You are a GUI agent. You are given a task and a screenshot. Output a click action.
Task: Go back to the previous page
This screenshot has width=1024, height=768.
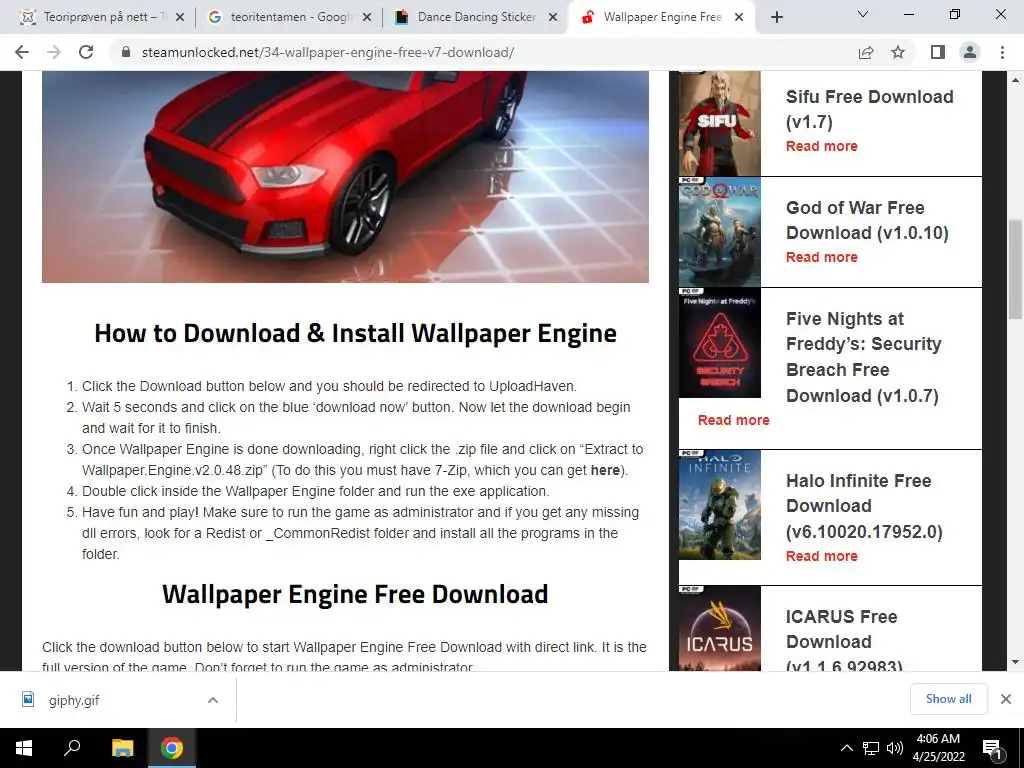[22, 52]
